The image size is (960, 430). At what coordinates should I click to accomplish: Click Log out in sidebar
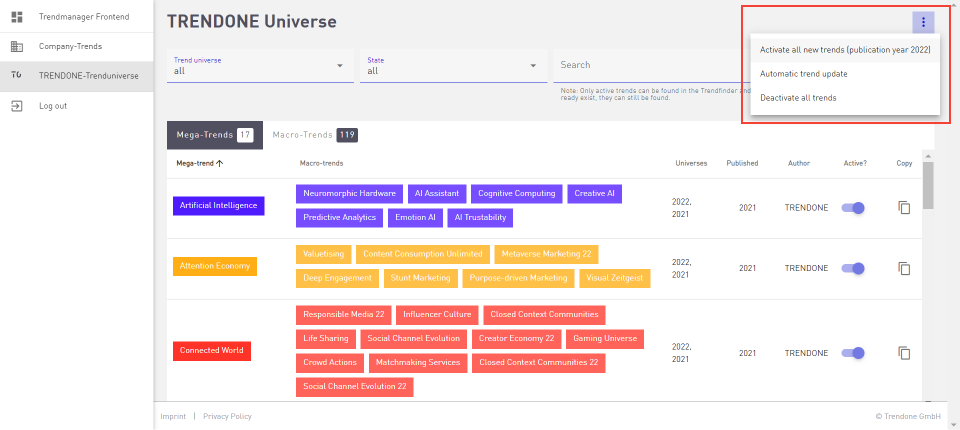click(x=77, y=106)
